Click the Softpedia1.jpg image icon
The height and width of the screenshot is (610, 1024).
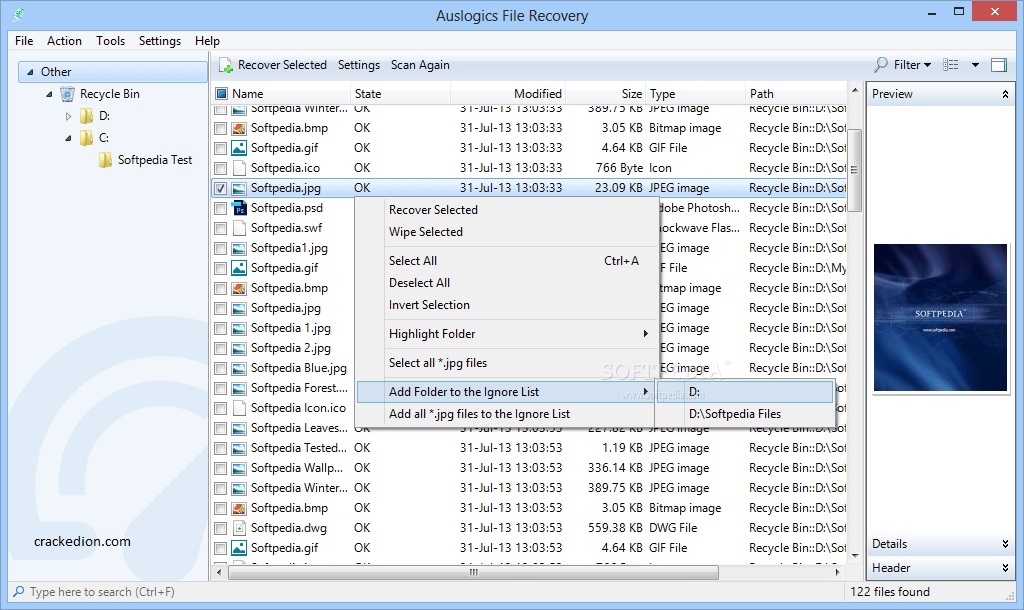click(240, 248)
